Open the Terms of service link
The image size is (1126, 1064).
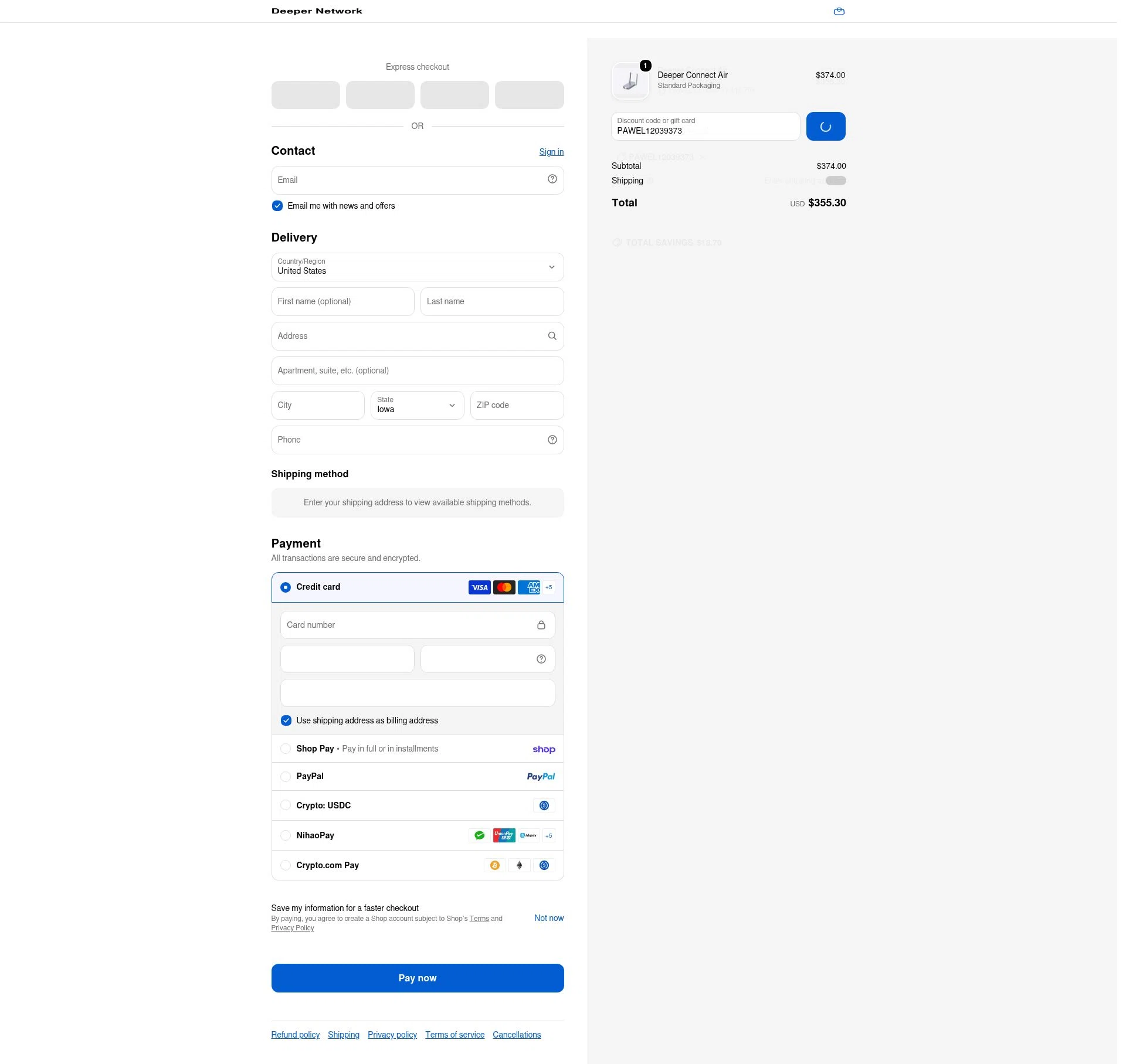[x=455, y=1035]
